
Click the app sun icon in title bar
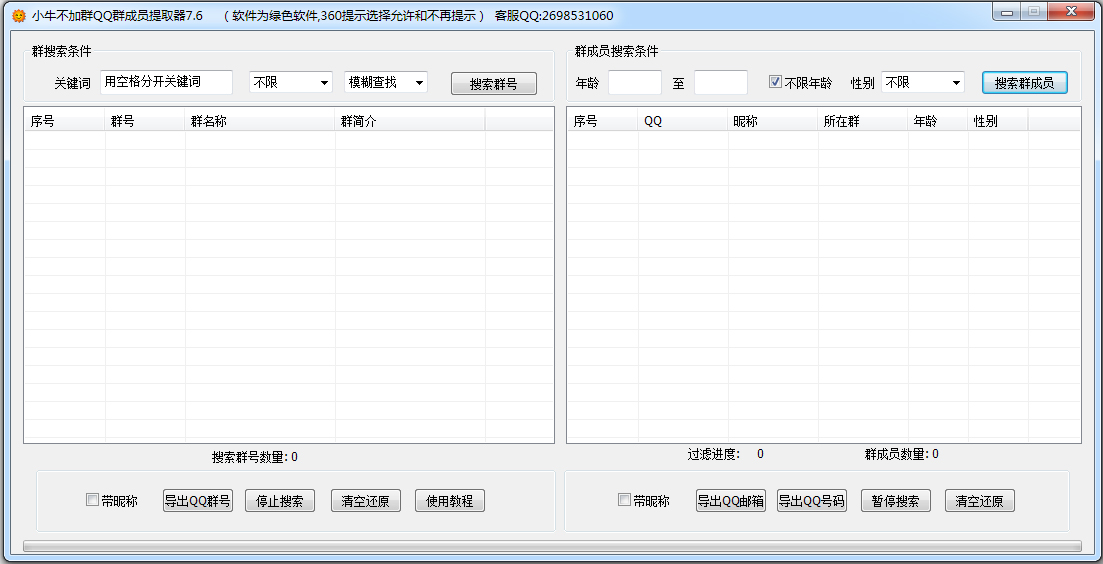tap(18, 16)
